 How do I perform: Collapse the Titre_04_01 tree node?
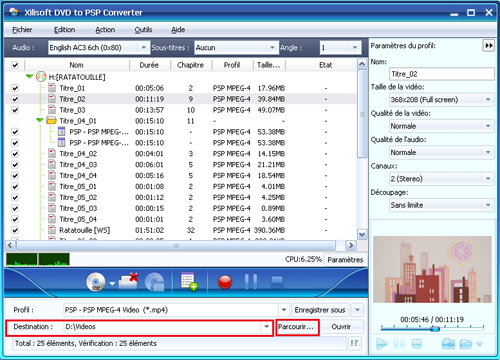coord(40,120)
